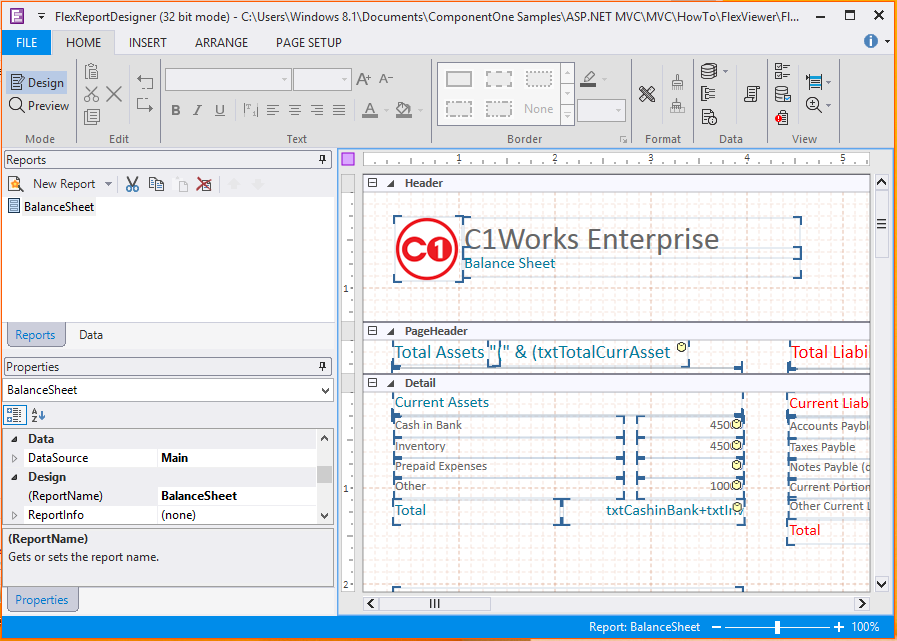This screenshot has width=897, height=641.
Task: Click Cut icon in Reports panel toolbar
Action: (x=133, y=184)
